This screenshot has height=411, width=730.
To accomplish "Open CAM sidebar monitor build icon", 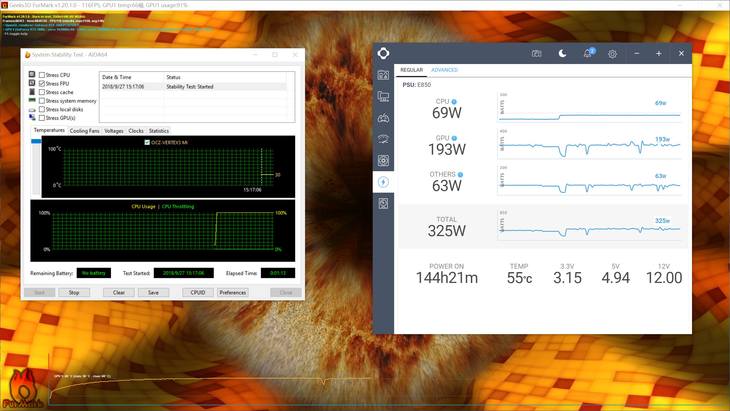I will click(x=383, y=96).
